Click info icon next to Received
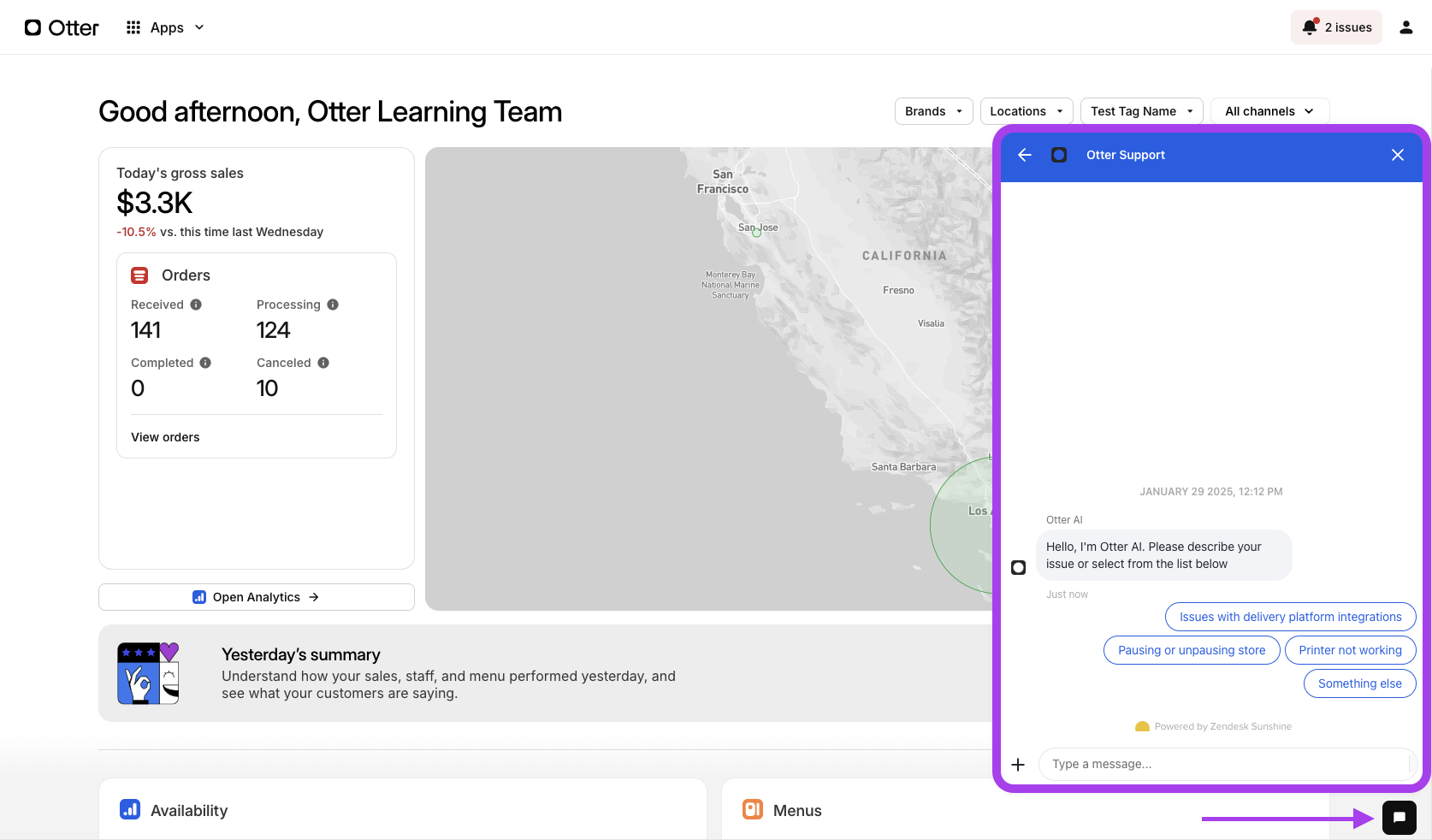This screenshot has width=1432, height=840. pyautogui.click(x=196, y=305)
